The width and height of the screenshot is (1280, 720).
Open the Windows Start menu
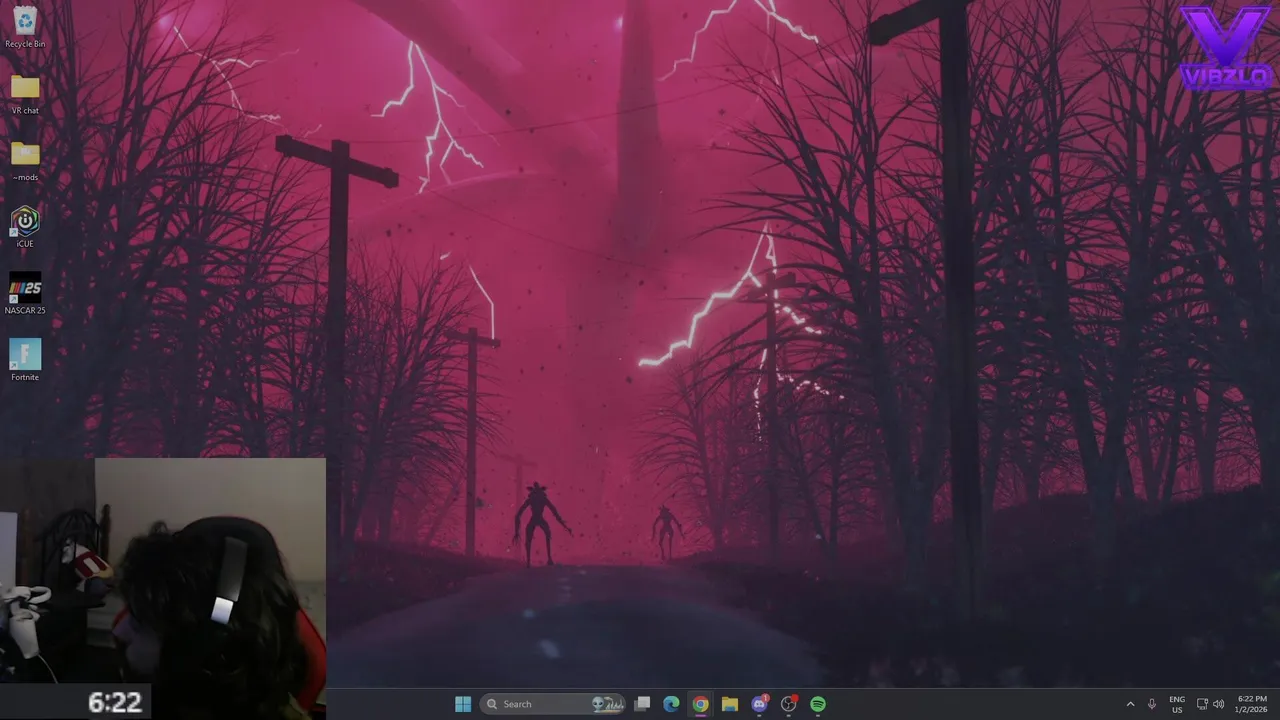pos(463,704)
